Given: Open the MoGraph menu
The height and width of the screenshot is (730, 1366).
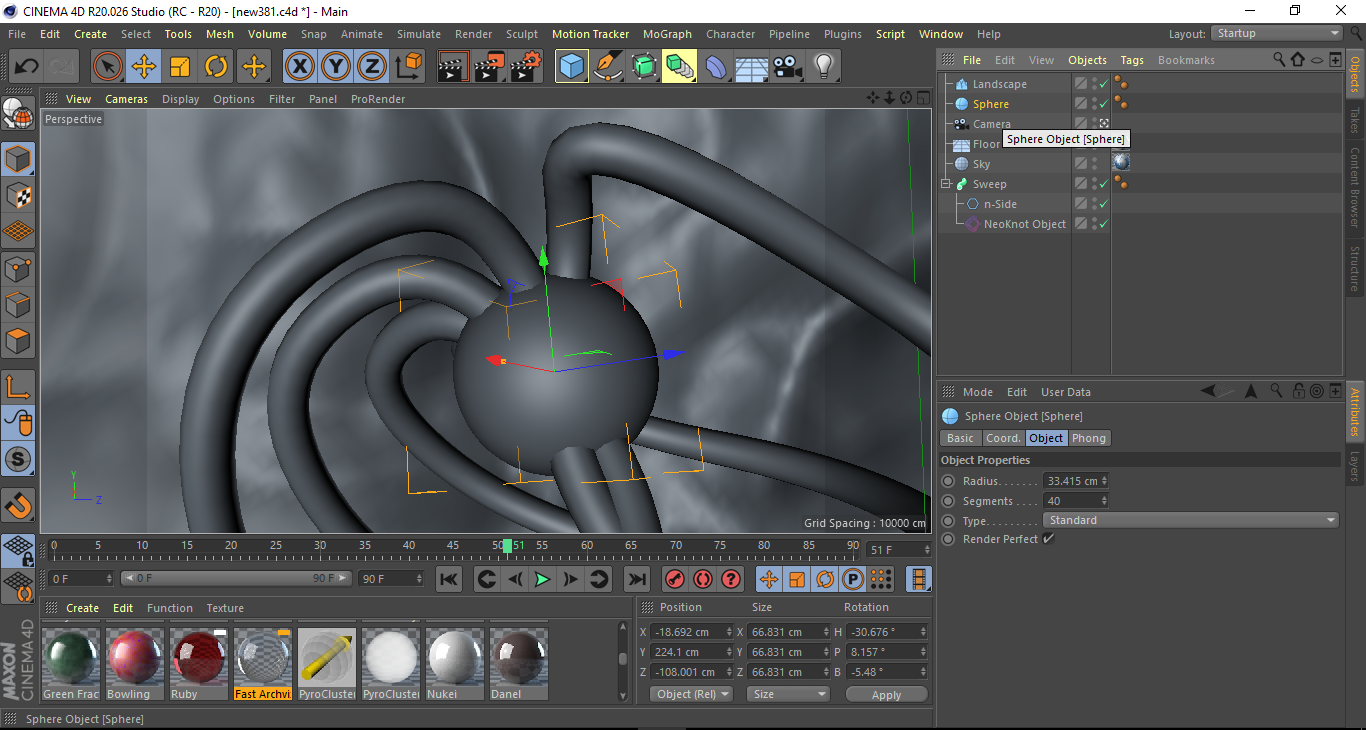Looking at the screenshot, I should [x=667, y=34].
